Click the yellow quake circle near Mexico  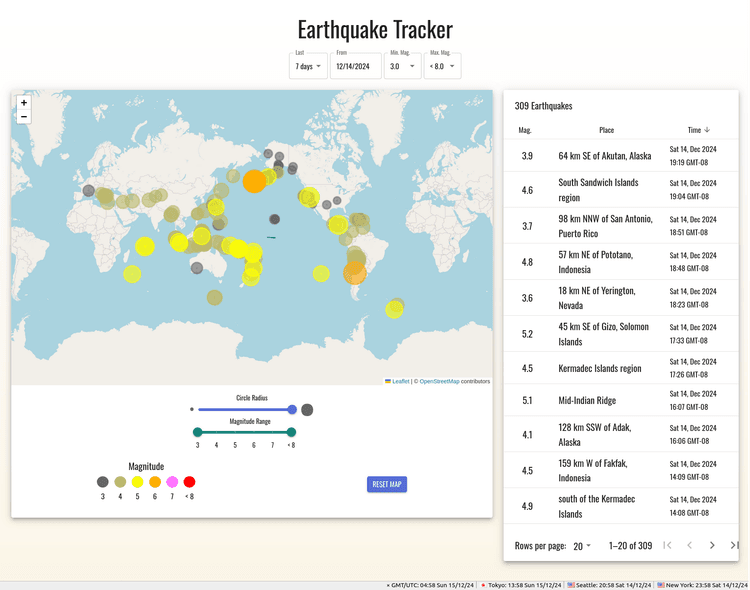338,224
